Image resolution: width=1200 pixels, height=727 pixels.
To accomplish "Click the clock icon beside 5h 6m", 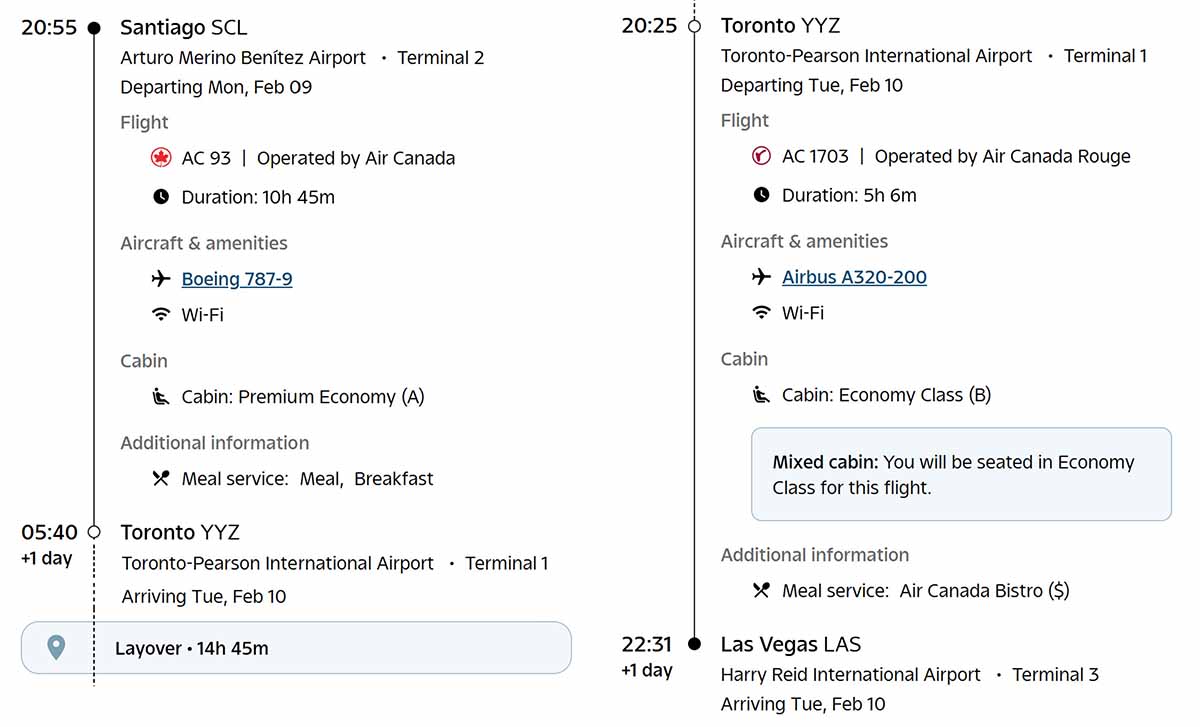I will point(762,195).
